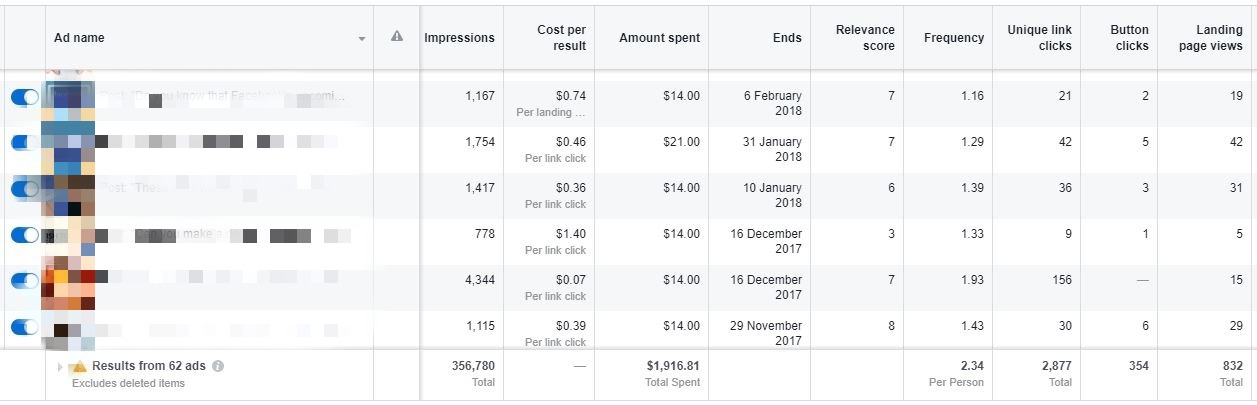Click warning icon in Results from 62 ads row
Screen dimensions: 1257x405
[79, 367]
